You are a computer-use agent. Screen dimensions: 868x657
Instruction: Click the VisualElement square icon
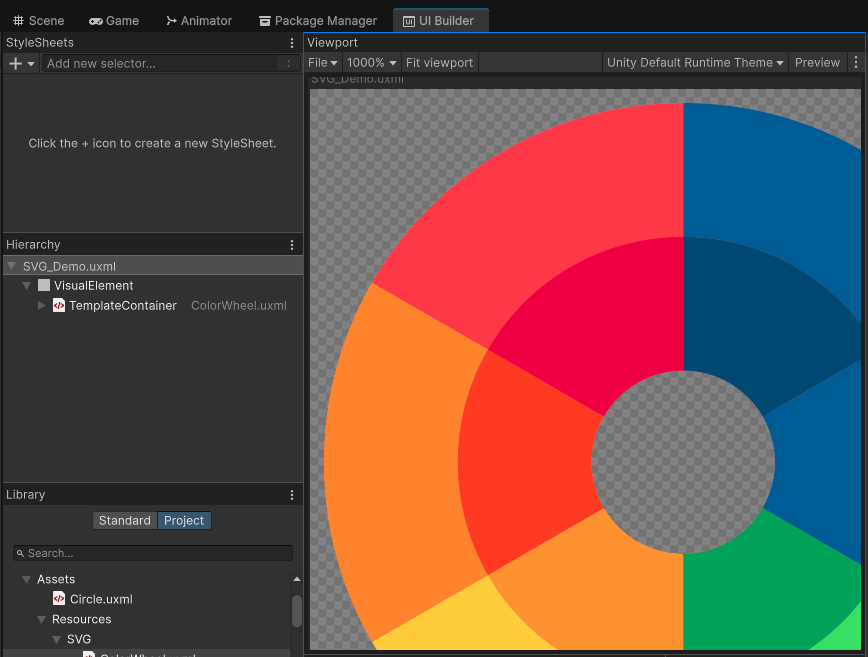coord(44,286)
